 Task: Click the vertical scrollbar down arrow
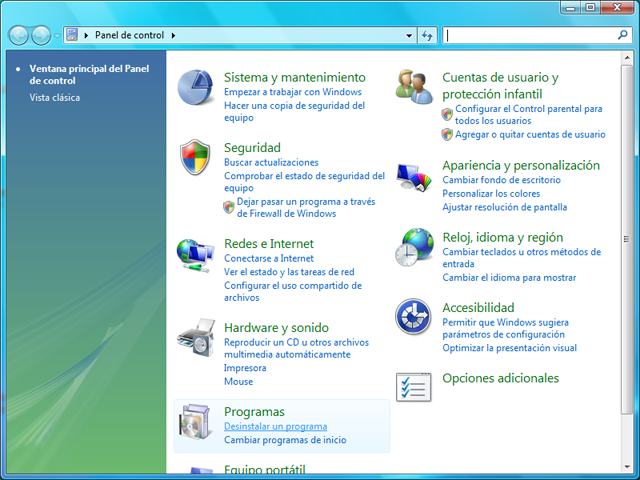point(630,471)
